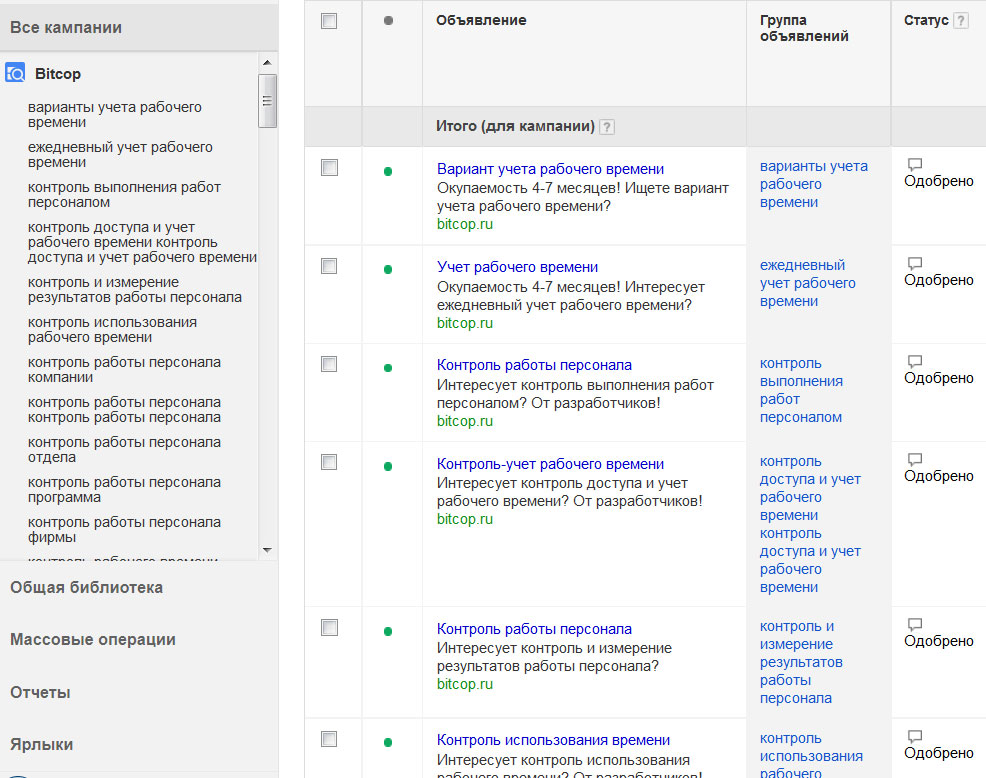The height and width of the screenshot is (778, 986).
Task: Expand the Массовые операции section
Action: click(x=93, y=640)
